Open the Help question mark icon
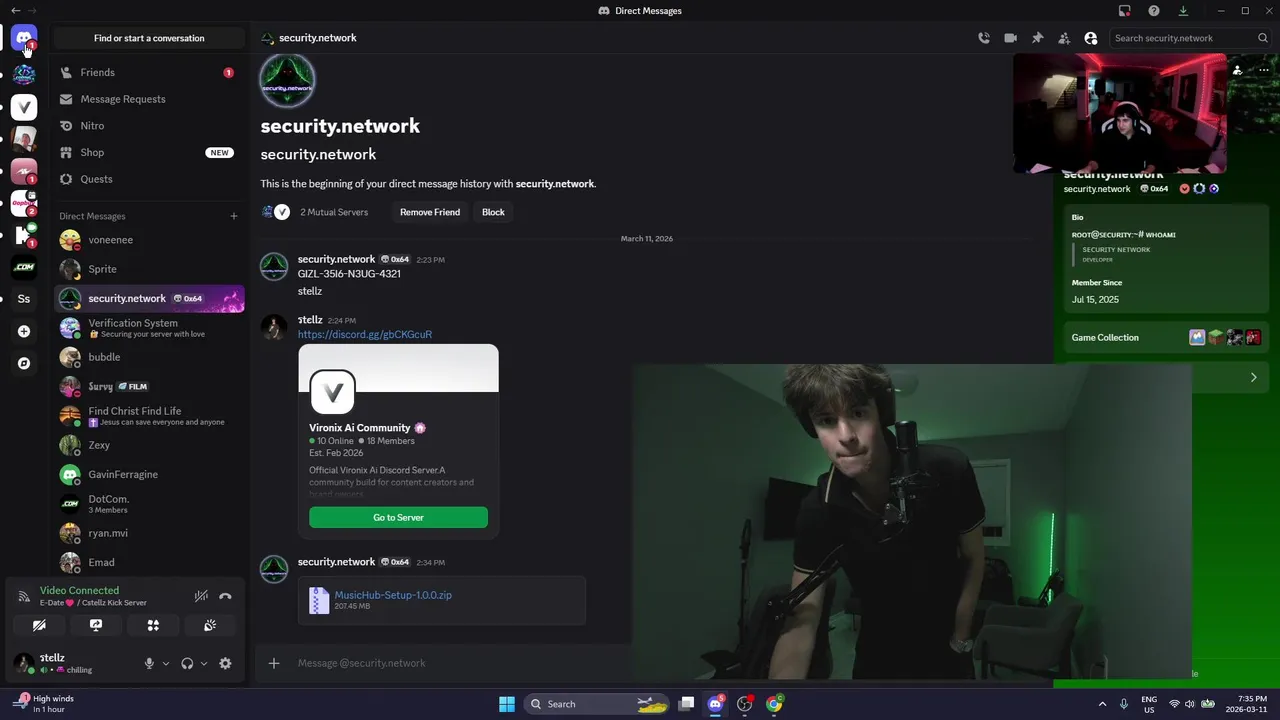This screenshot has height=720, width=1280. point(1154,11)
